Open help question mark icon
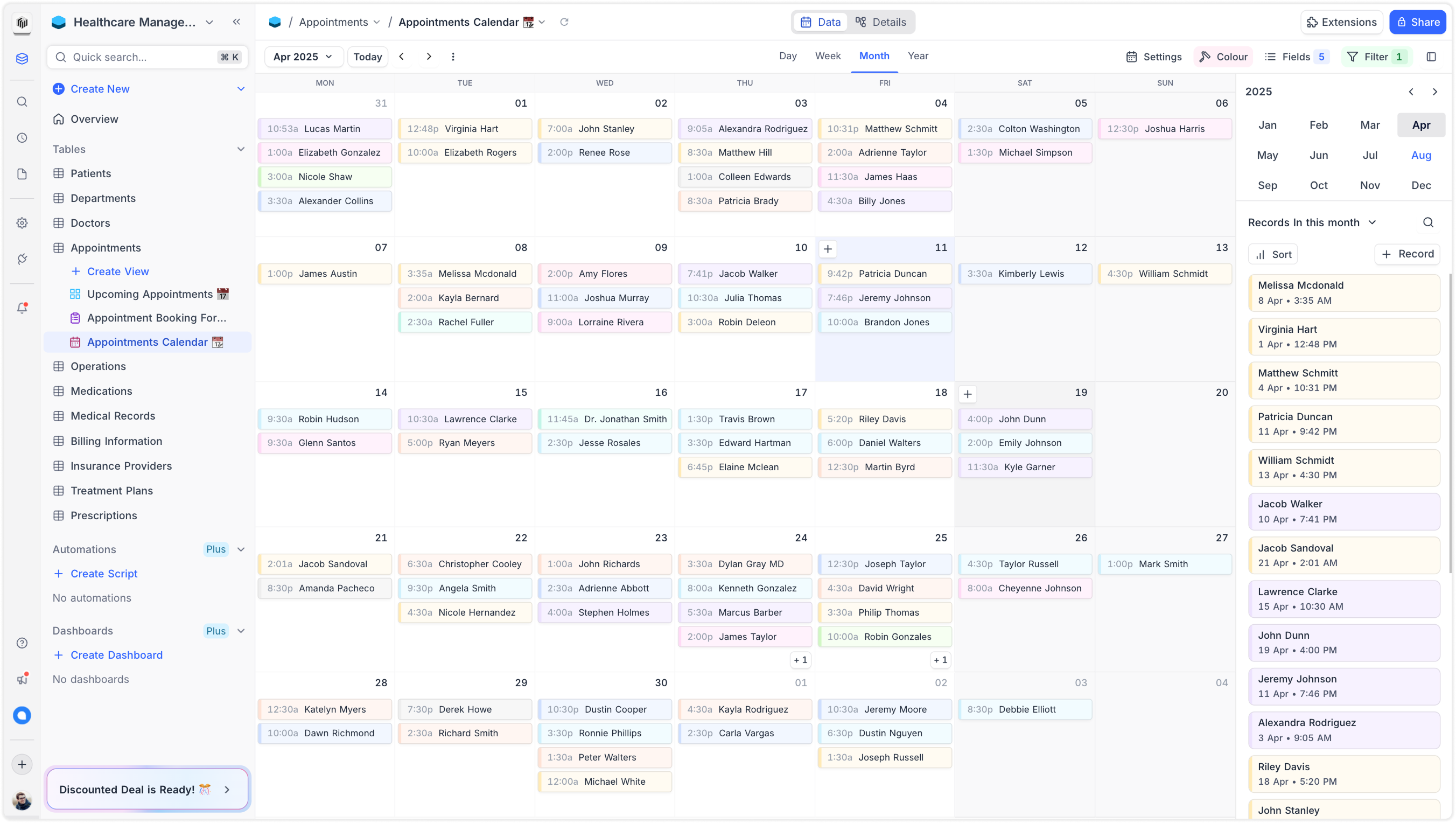Viewport: 1456px width, 823px height. tap(22, 643)
